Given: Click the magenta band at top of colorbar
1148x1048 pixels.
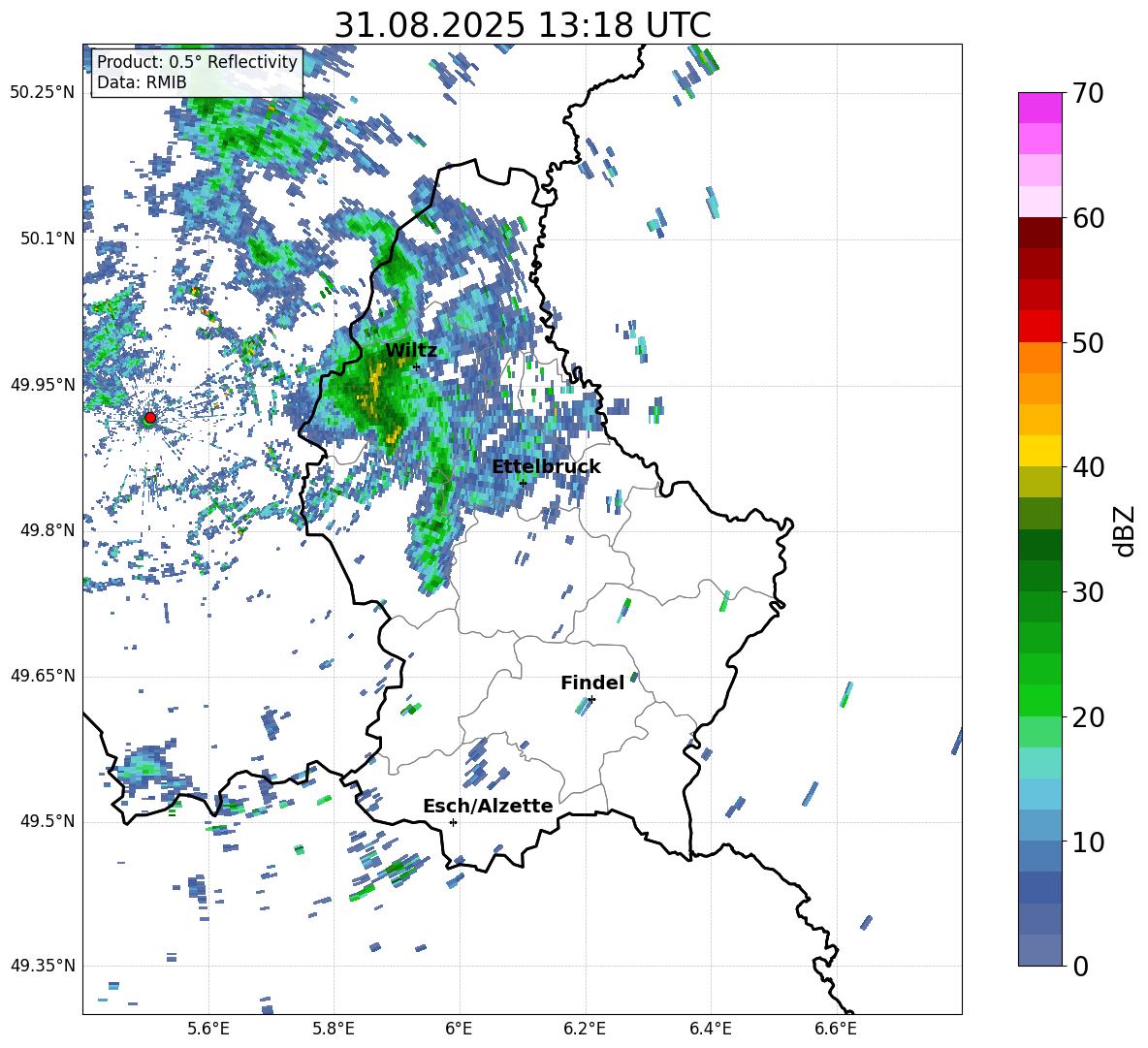Looking at the screenshot, I should (x=1039, y=108).
